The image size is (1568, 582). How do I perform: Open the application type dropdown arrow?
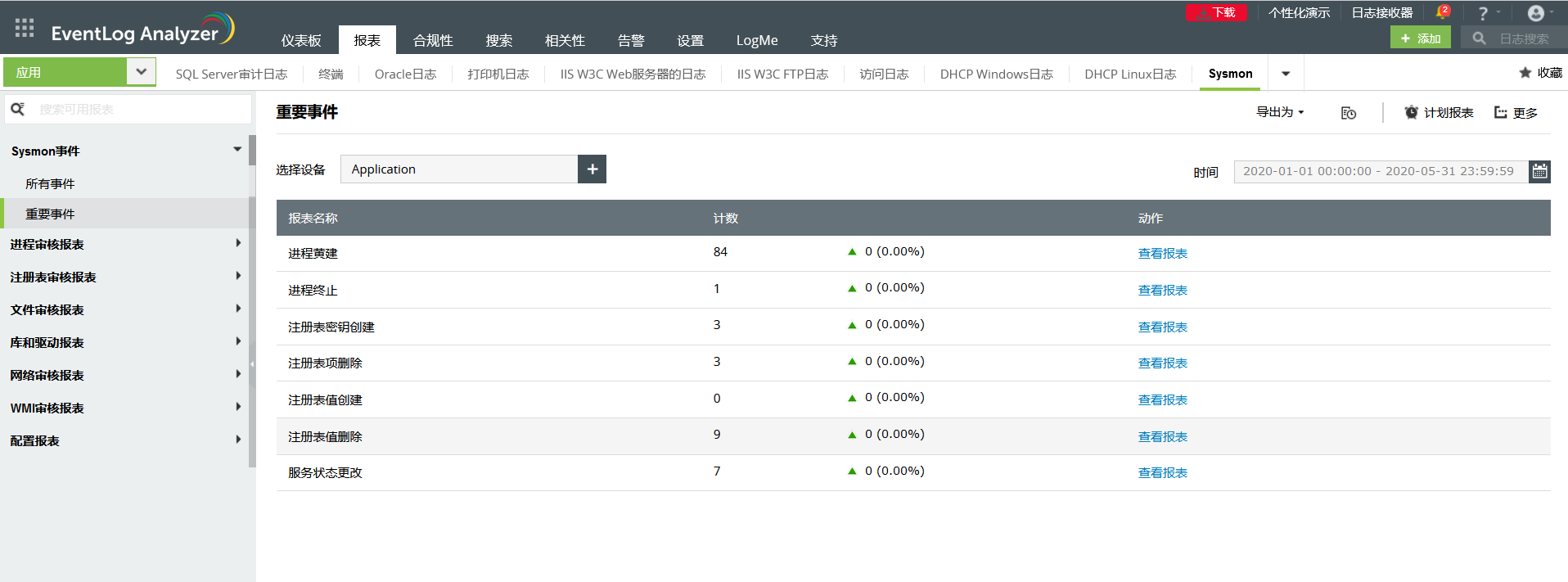[x=142, y=72]
